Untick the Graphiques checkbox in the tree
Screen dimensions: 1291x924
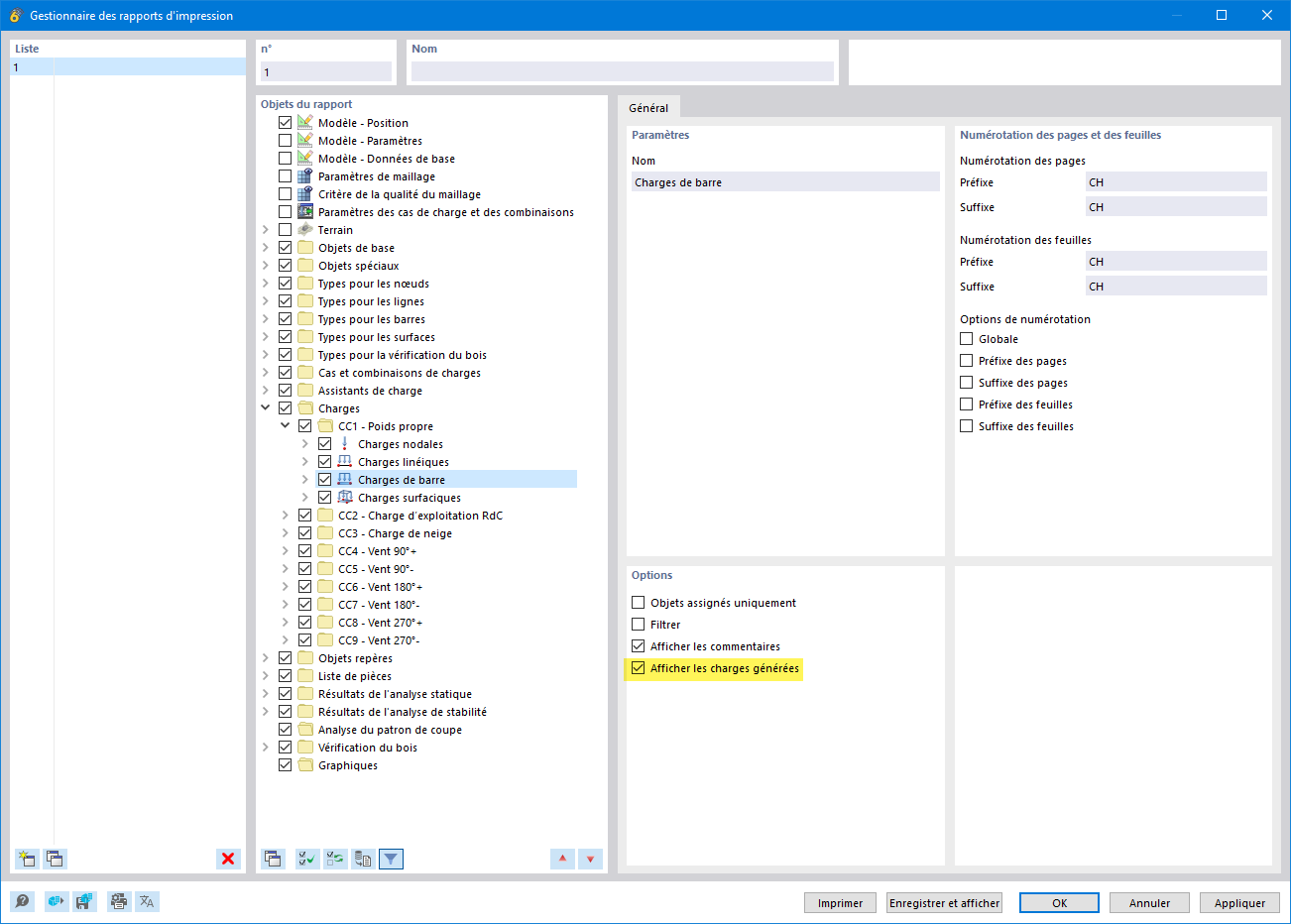pos(286,765)
